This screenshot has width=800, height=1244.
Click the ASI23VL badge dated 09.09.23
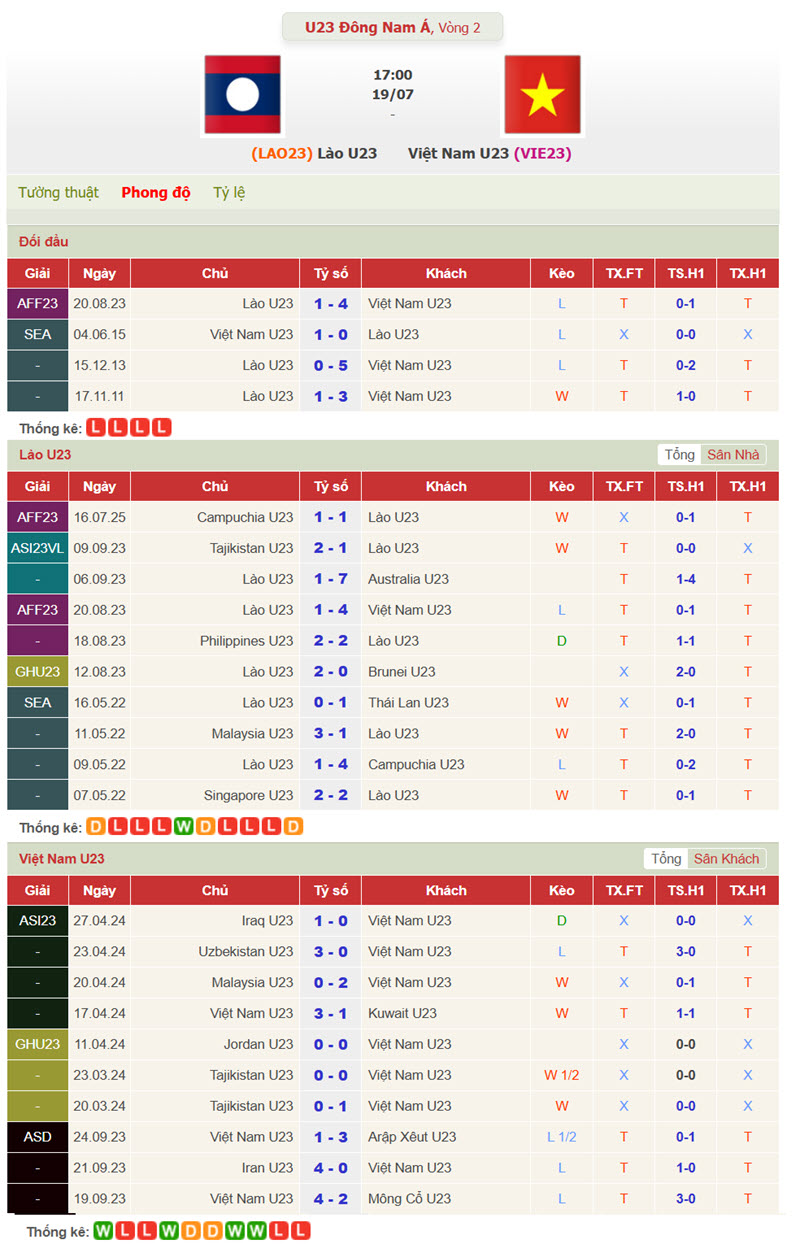[x=38, y=548]
